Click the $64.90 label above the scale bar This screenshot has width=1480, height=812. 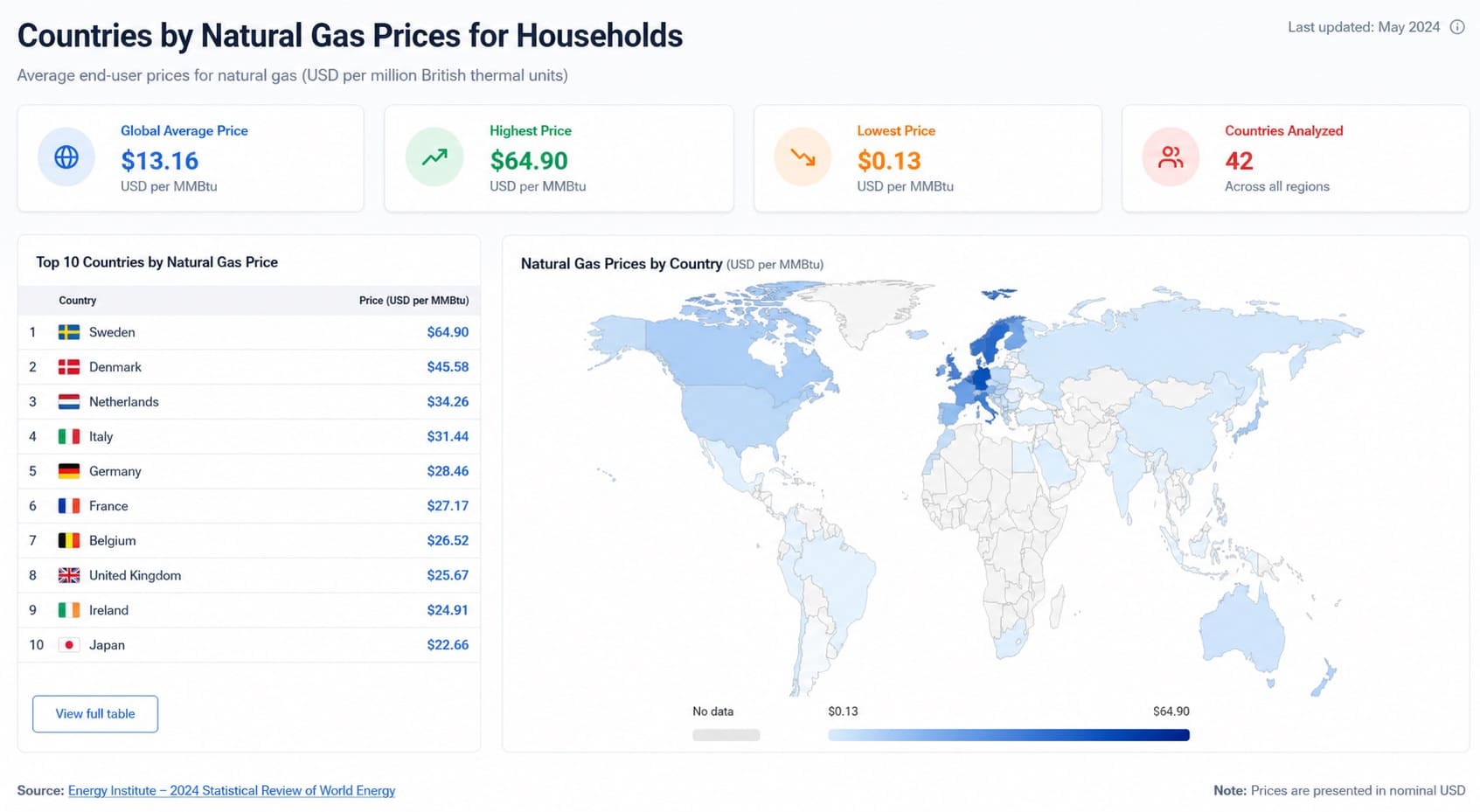[1171, 711]
